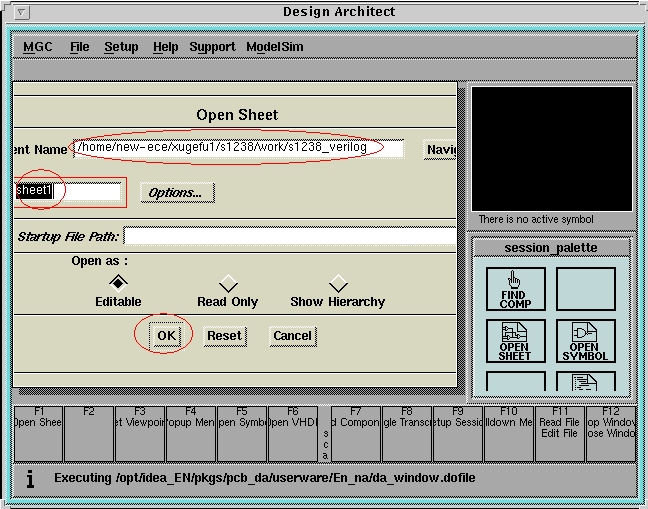Click OK to open the sheet
The height and width of the screenshot is (509, 648).
pyautogui.click(x=166, y=336)
